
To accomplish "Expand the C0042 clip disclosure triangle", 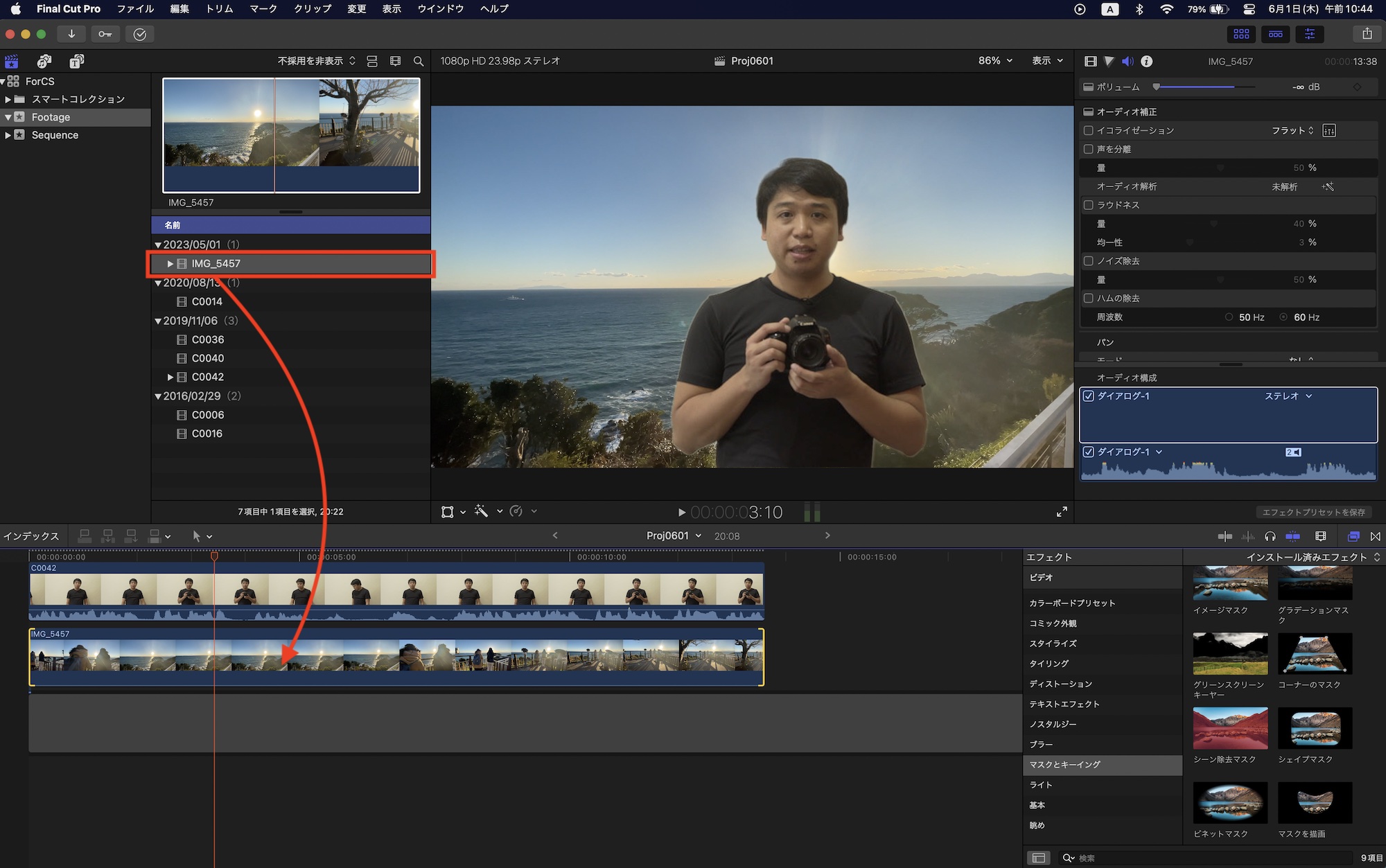I will (x=170, y=377).
